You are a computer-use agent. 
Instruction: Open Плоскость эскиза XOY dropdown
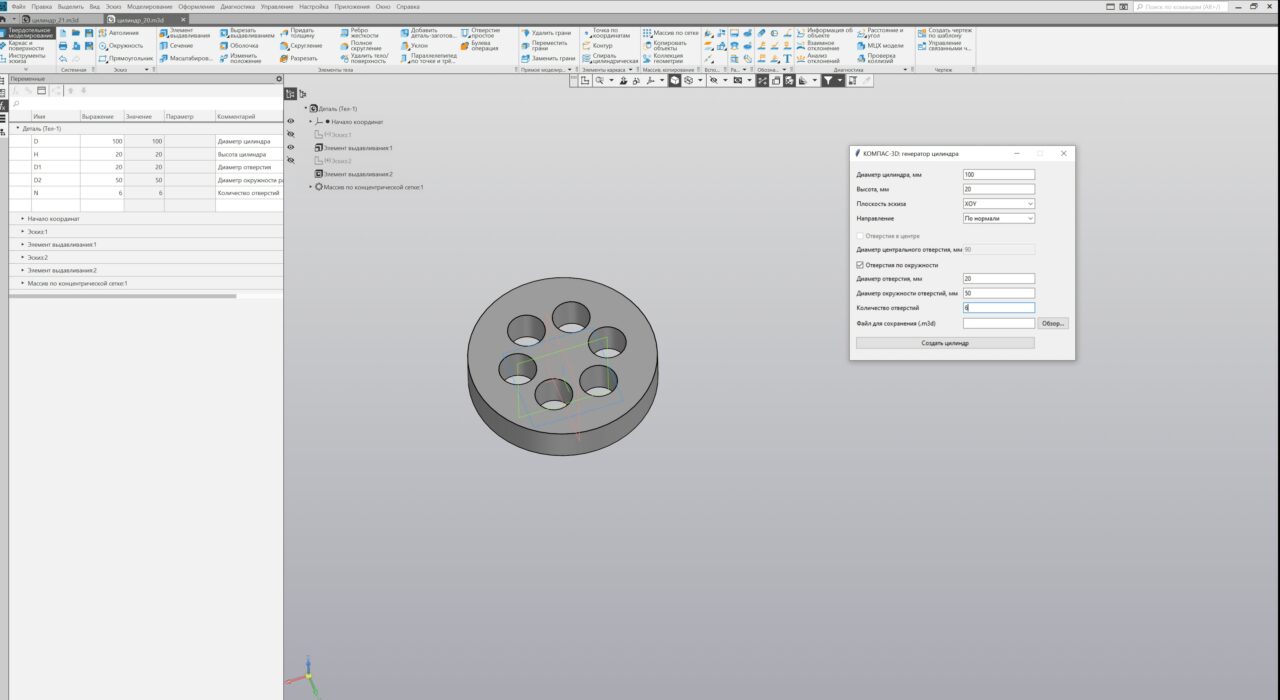(999, 204)
